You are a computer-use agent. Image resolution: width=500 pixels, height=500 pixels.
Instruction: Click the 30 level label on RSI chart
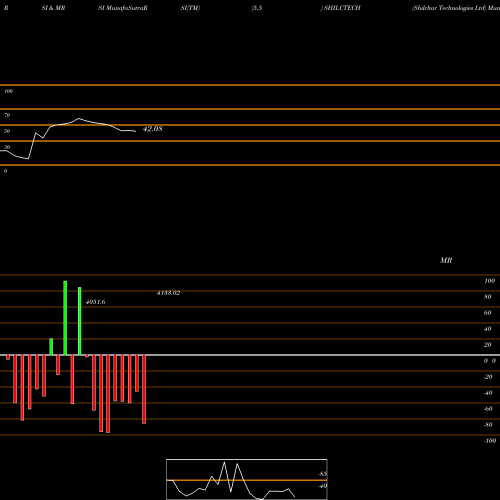tap(7, 147)
